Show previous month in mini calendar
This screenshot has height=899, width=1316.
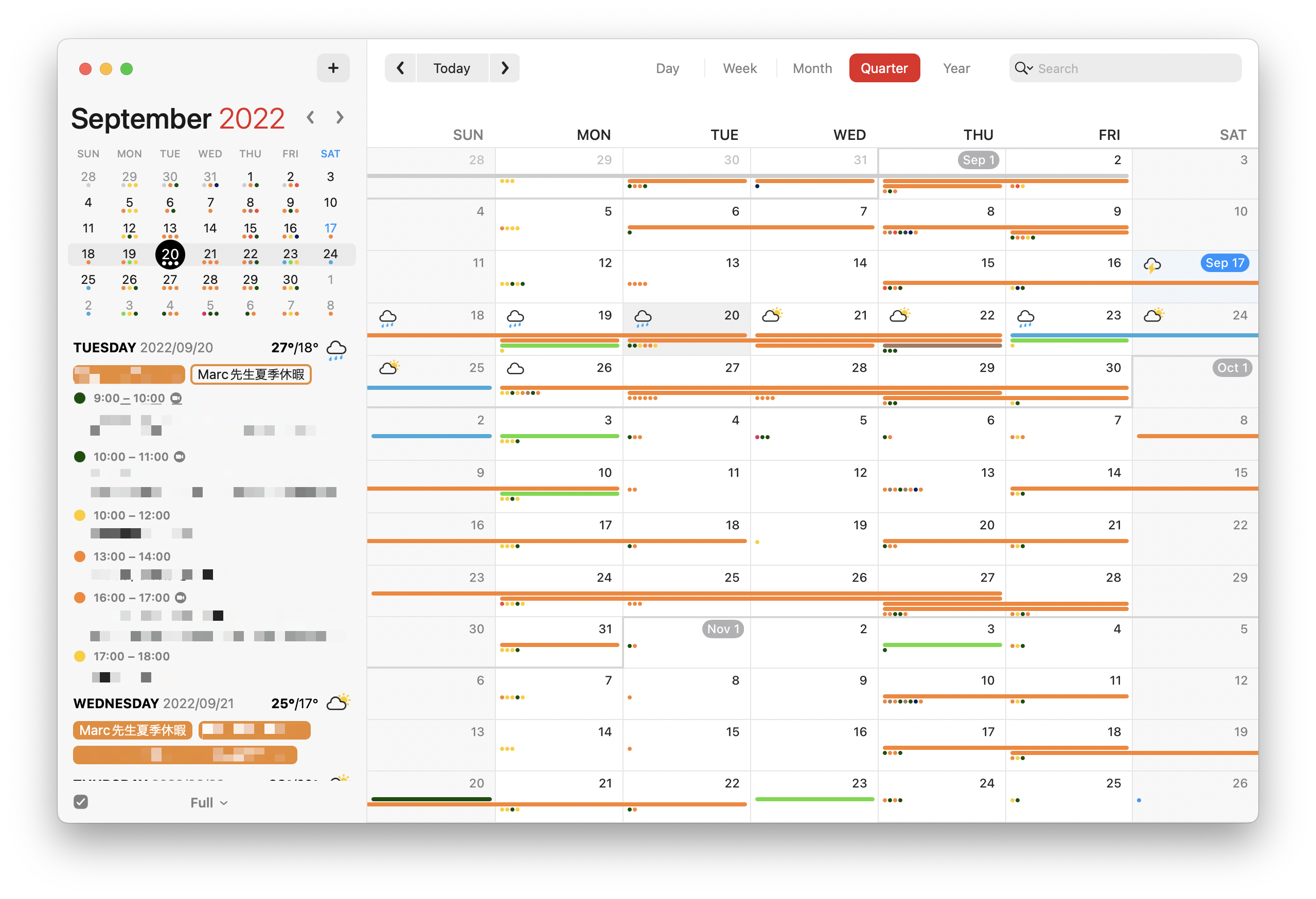[310, 118]
